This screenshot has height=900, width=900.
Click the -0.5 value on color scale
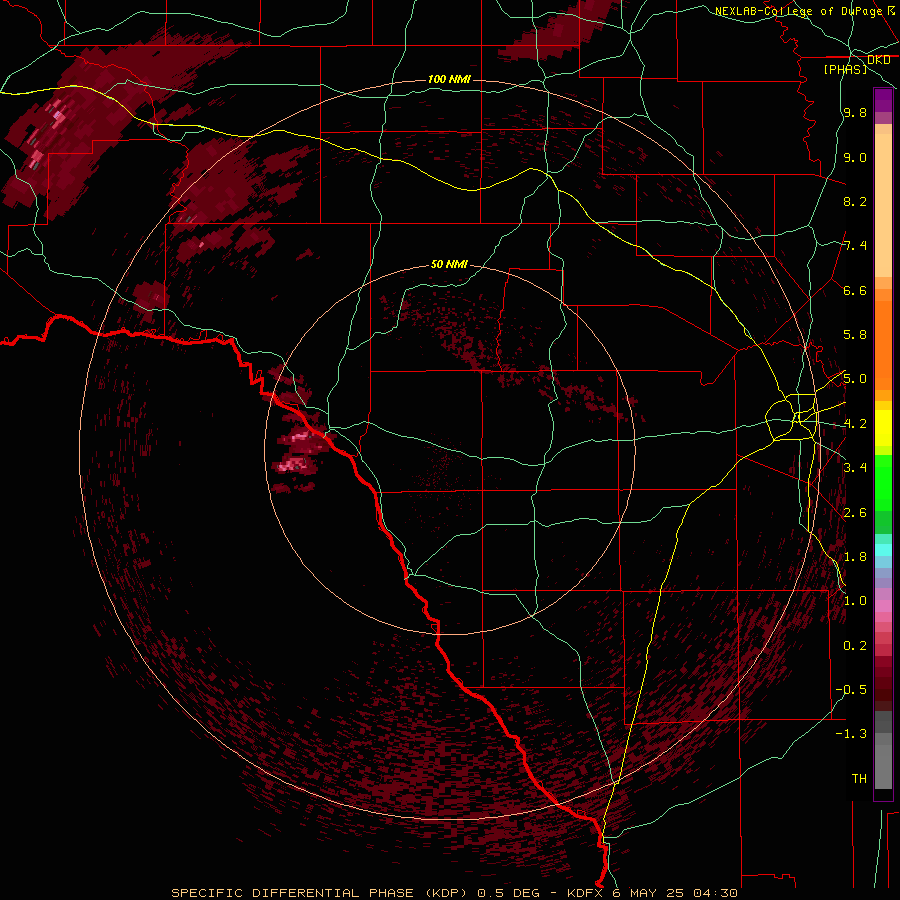coord(851,690)
